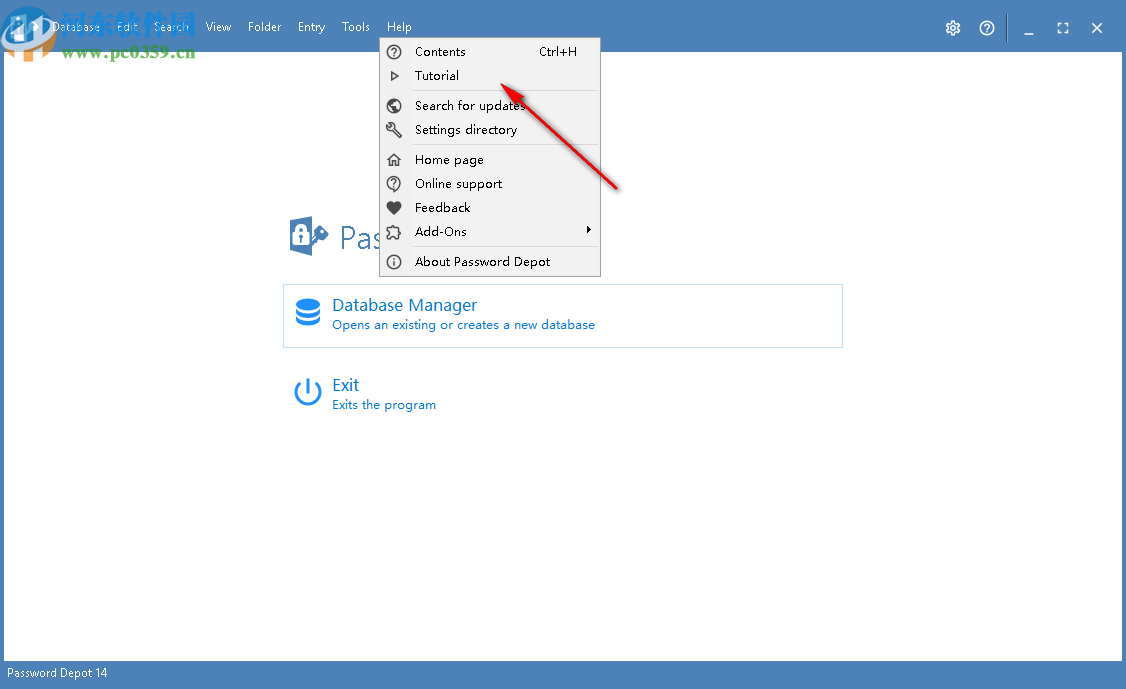
Task: Click the Database Manager database icon
Action: tap(307, 312)
